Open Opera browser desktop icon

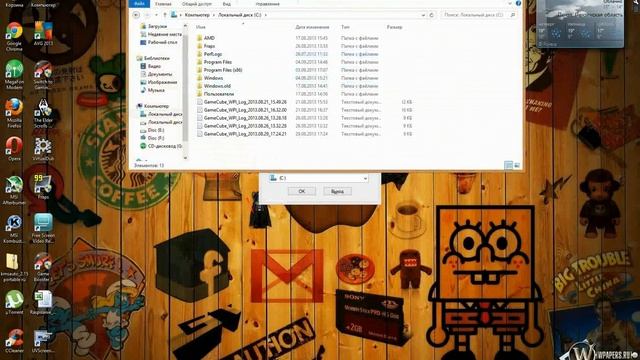coord(14,149)
